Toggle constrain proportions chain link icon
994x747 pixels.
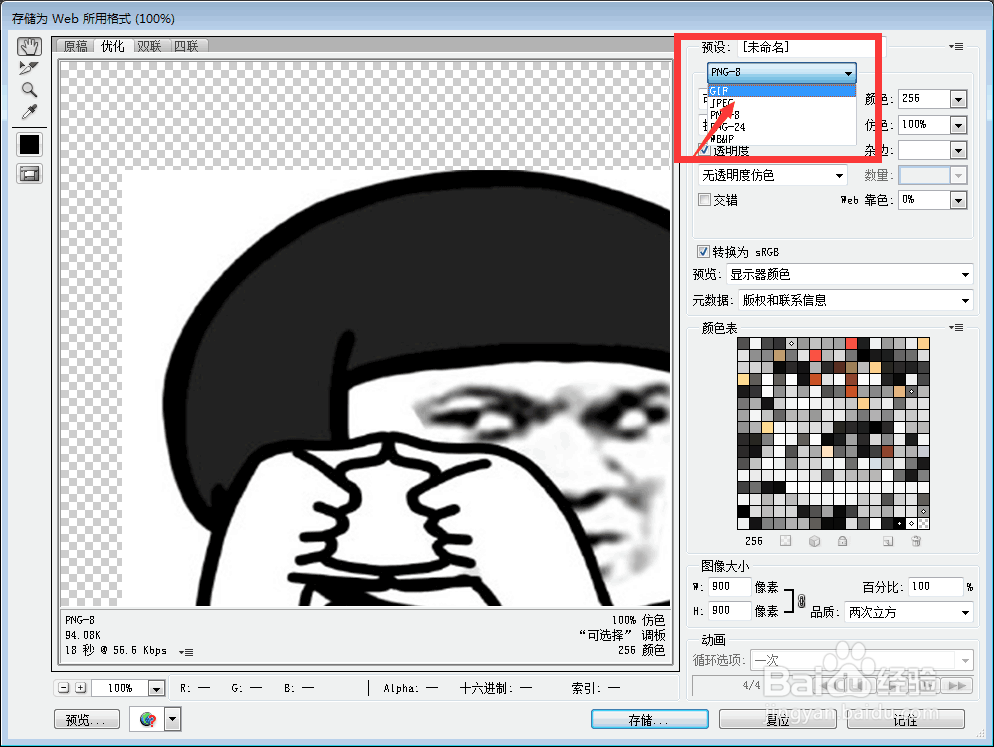[801, 600]
